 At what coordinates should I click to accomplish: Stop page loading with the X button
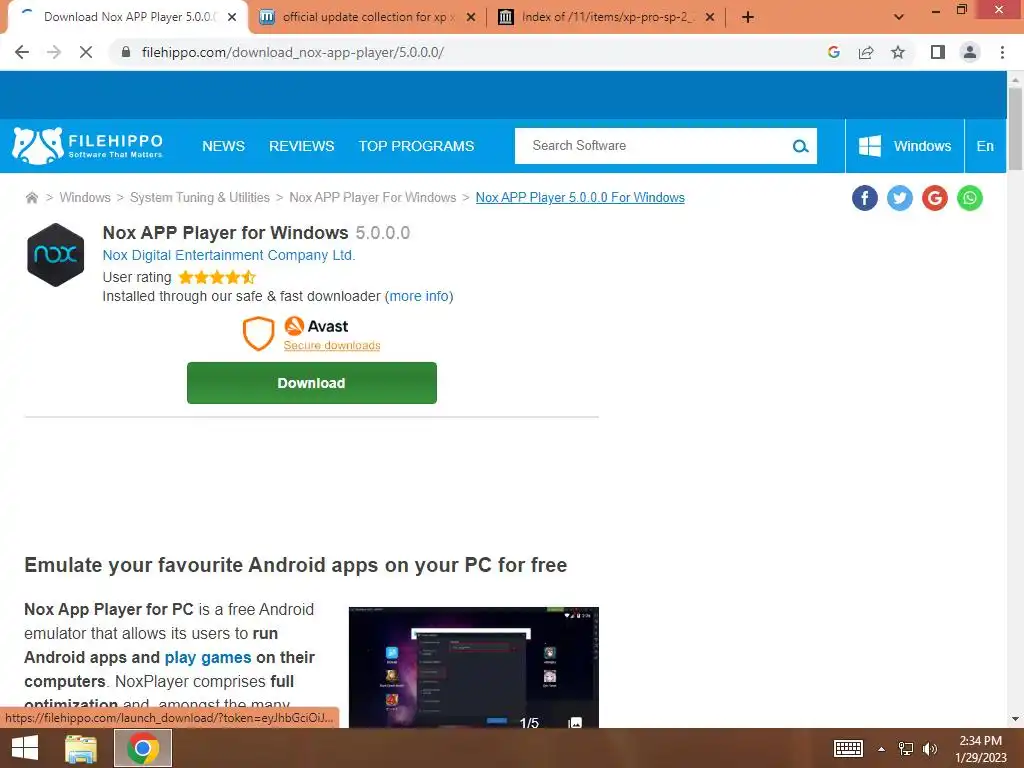point(86,52)
